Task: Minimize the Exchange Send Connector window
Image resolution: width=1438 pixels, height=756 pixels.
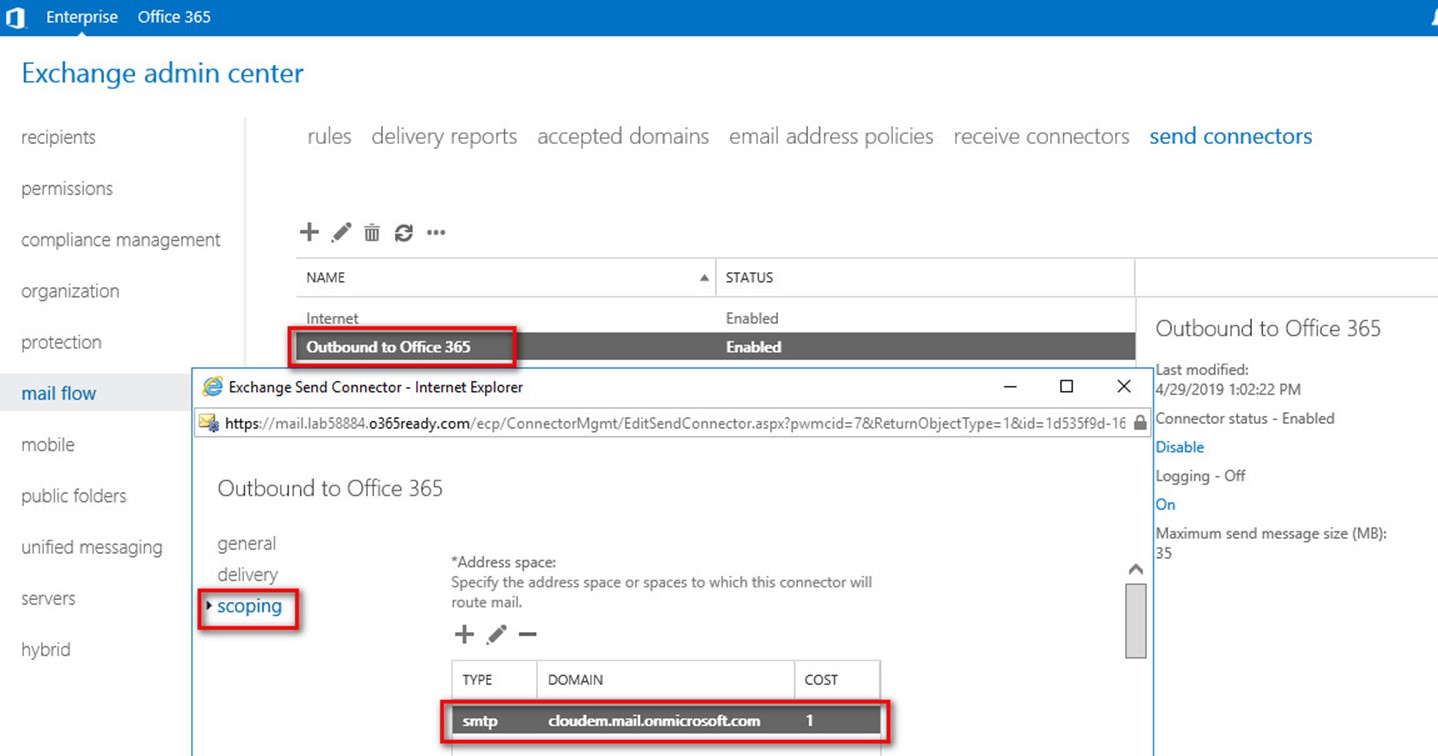Action: coord(1010,386)
